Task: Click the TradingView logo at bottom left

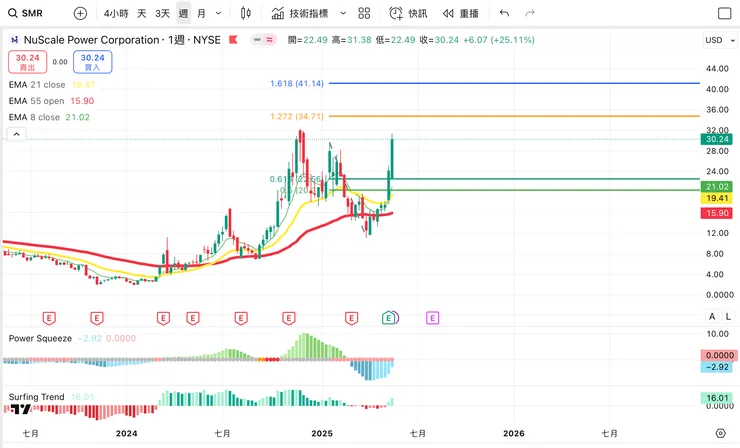Action: point(21,409)
